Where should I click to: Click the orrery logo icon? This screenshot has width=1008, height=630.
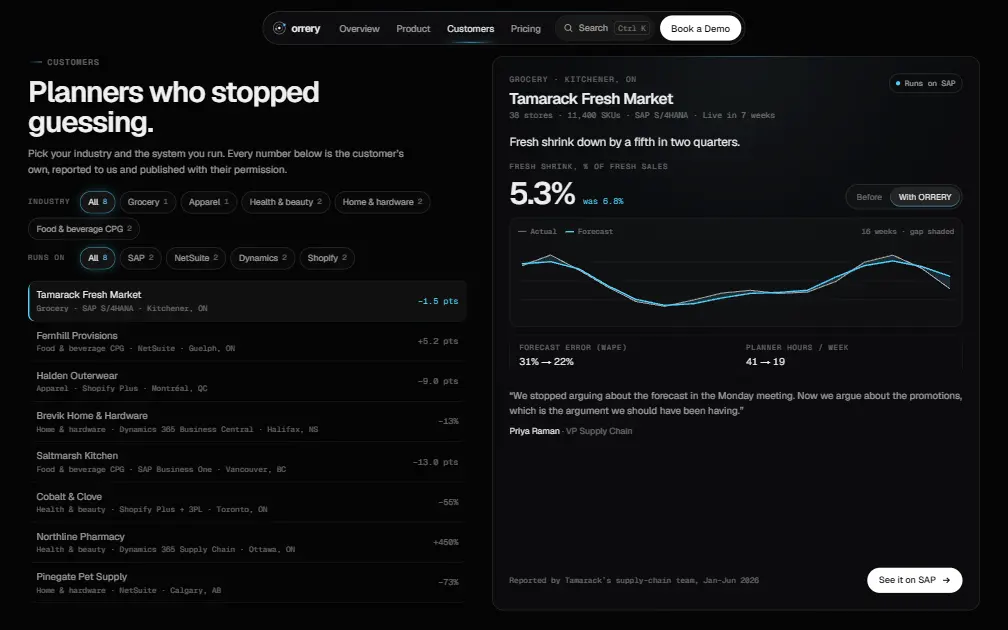[279, 28]
